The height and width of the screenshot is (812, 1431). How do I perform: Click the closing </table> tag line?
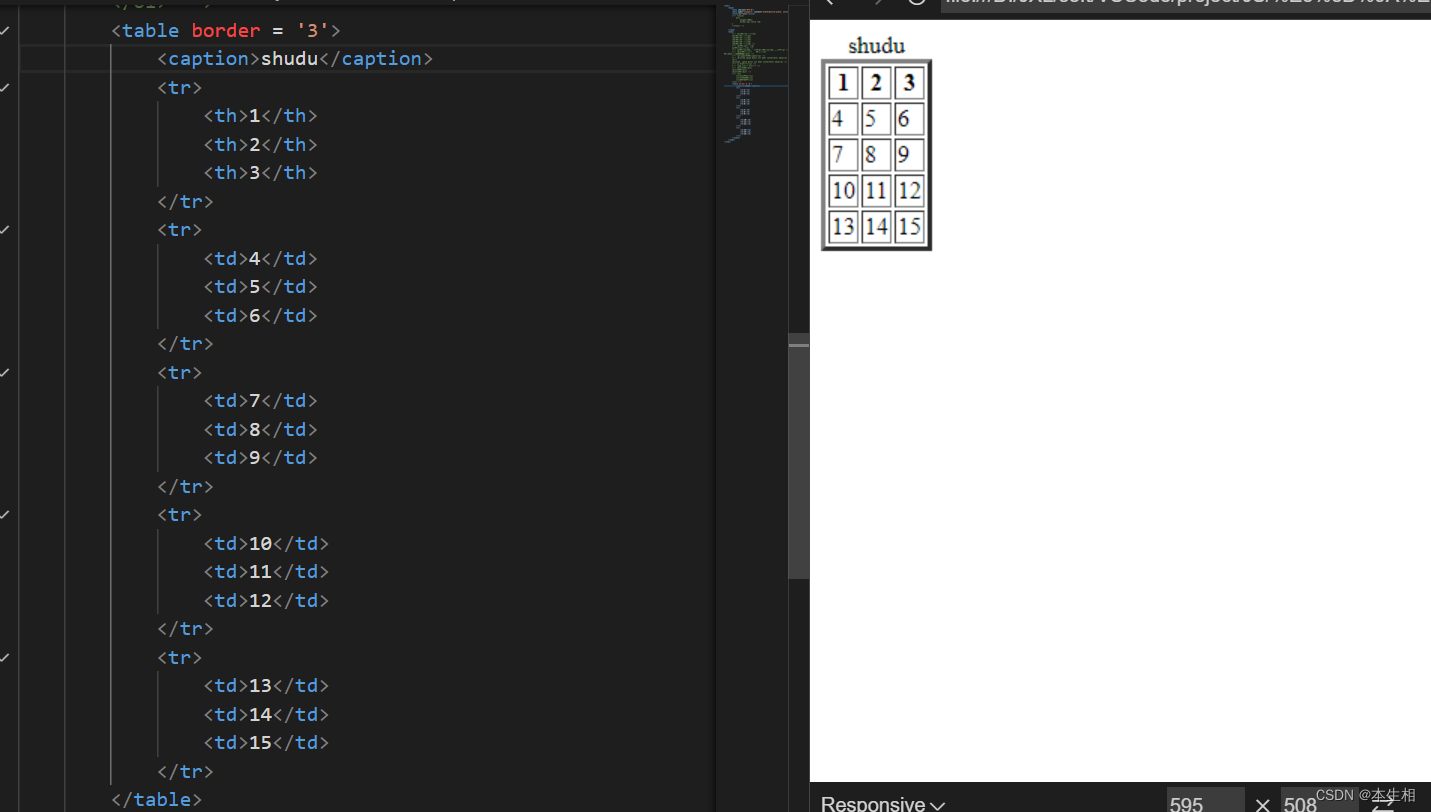[157, 800]
